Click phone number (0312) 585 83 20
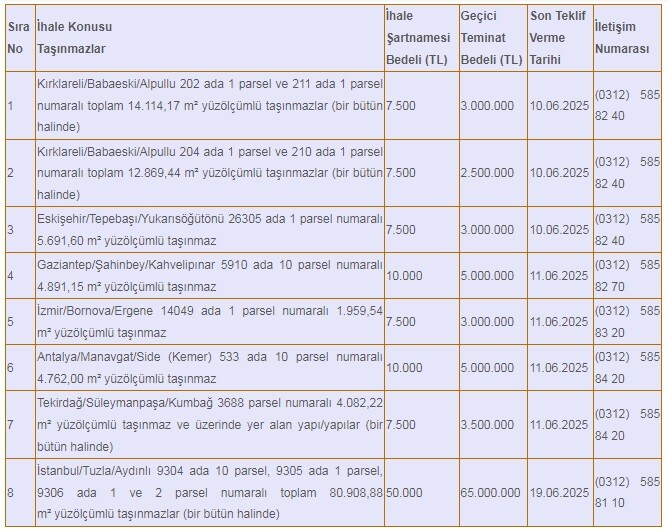 point(627,322)
